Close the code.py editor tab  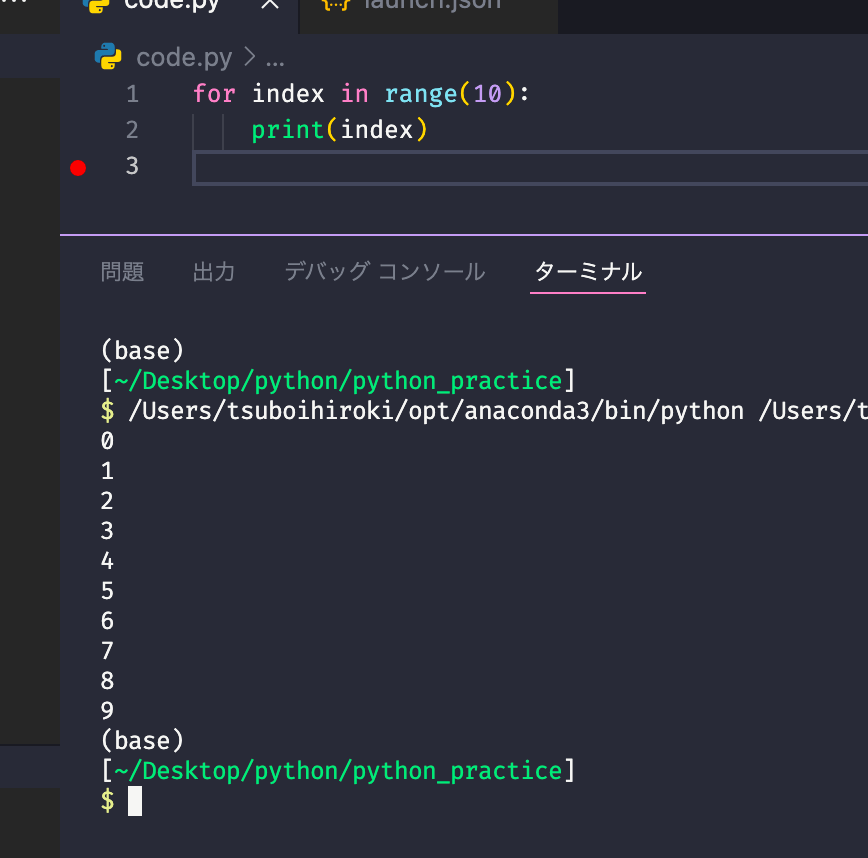[270, 4]
